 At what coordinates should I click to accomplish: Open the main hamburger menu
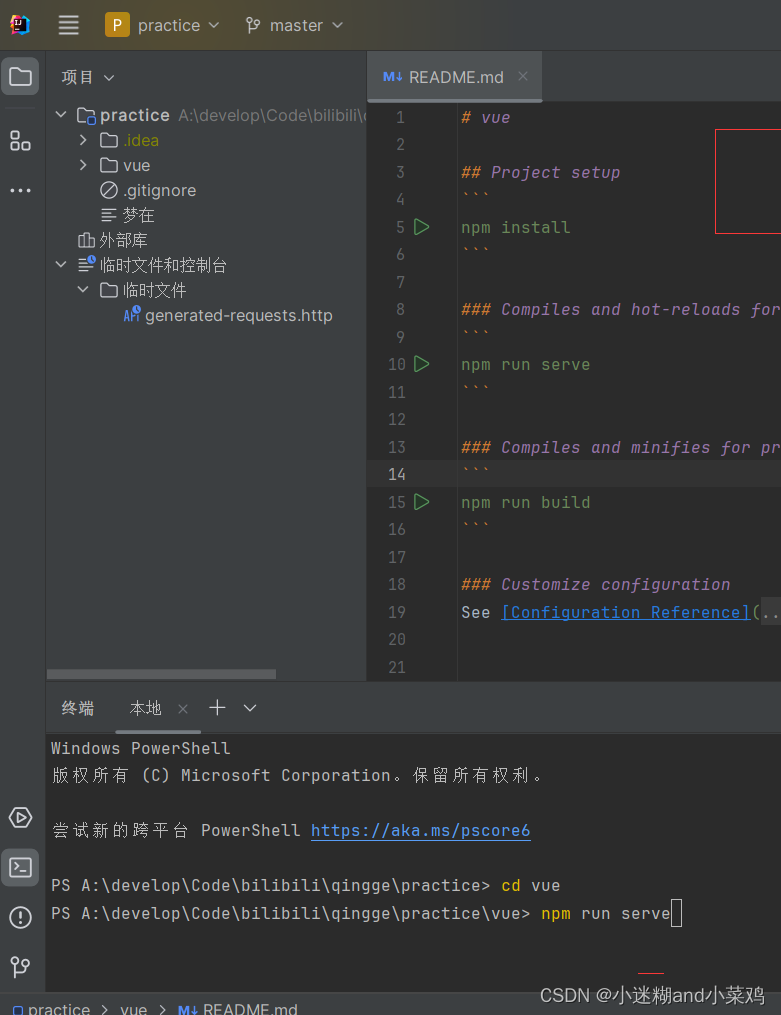[69, 25]
